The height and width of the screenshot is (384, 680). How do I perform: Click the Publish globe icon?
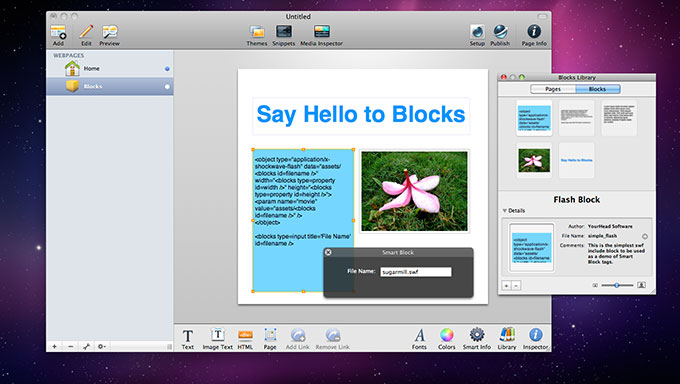tap(500, 32)
